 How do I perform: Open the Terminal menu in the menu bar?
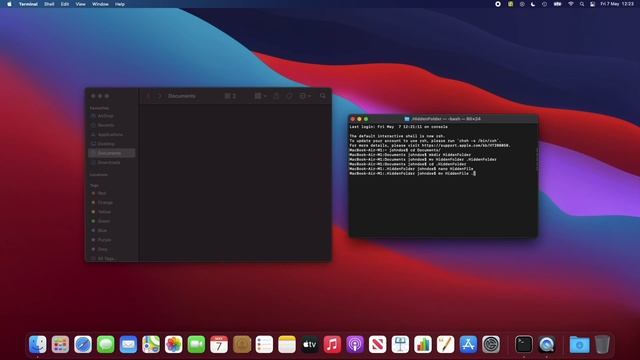coord(28,4)
